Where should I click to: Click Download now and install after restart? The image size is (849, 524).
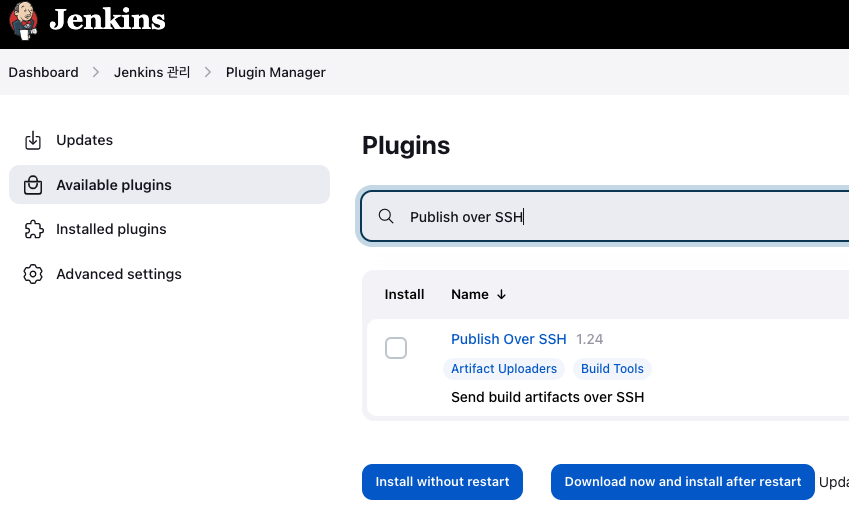683,482
